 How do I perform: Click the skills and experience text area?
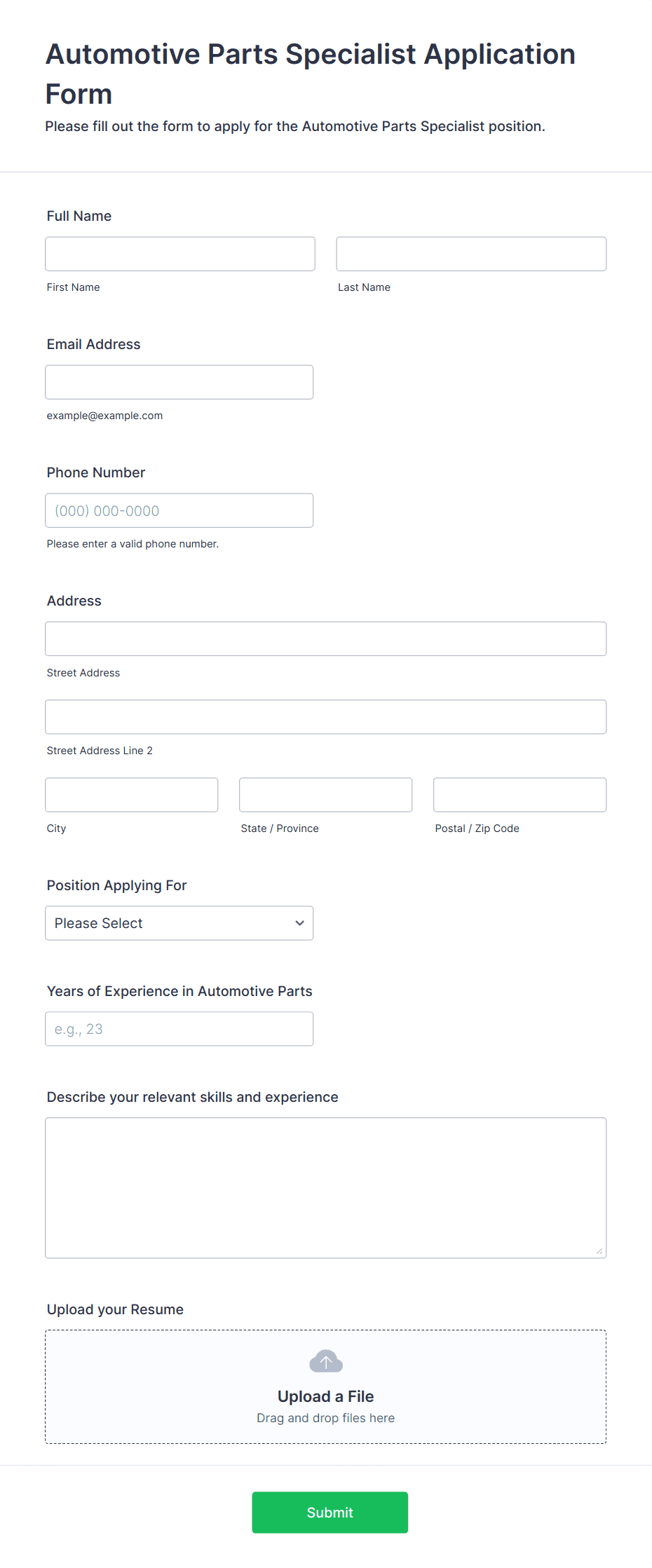pyautogui.click(x=326, y=1188)
